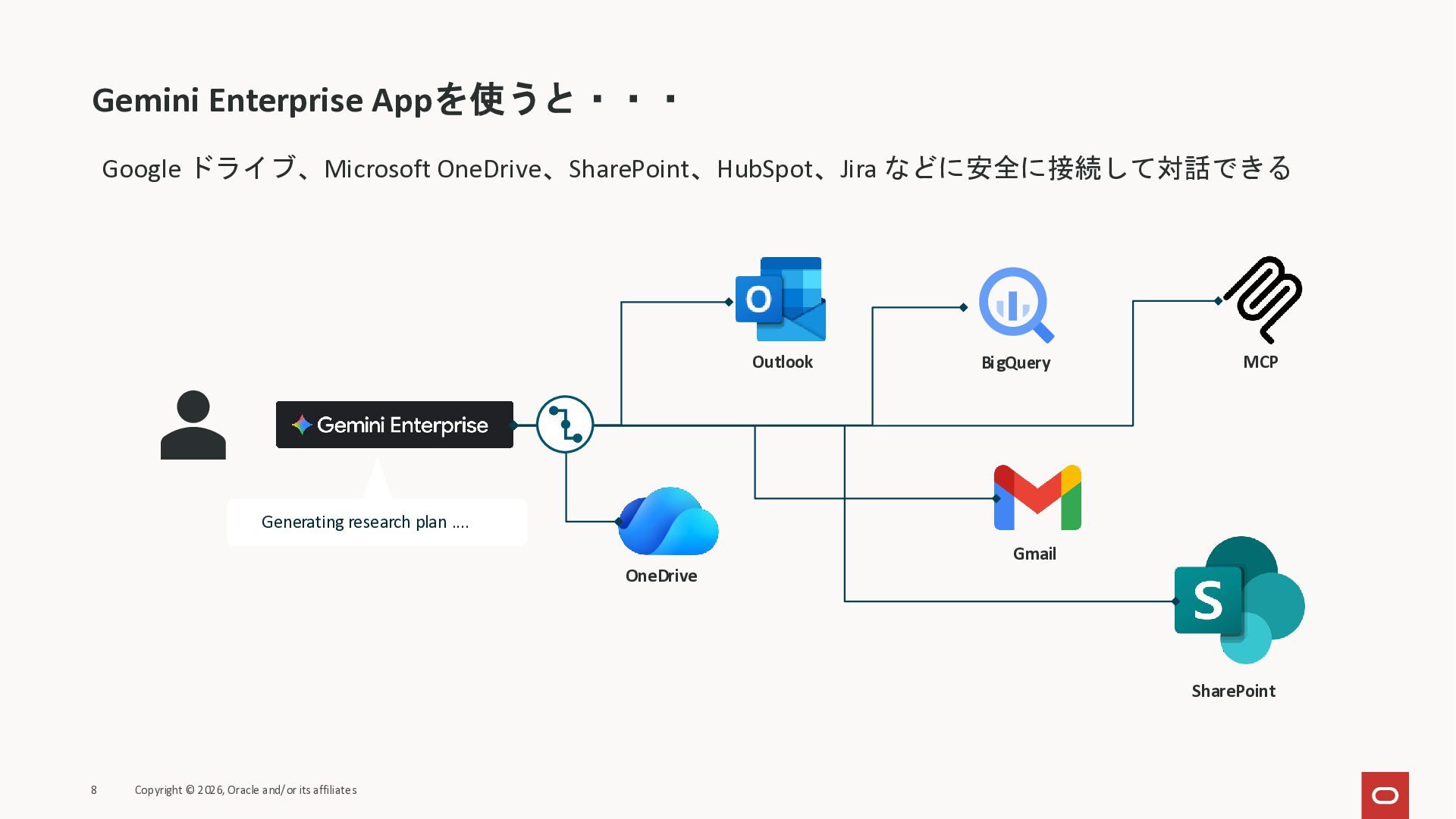Select the 'Outlook' label text
This screenshot has width=1456, height=819.
(x=783, y=362)
